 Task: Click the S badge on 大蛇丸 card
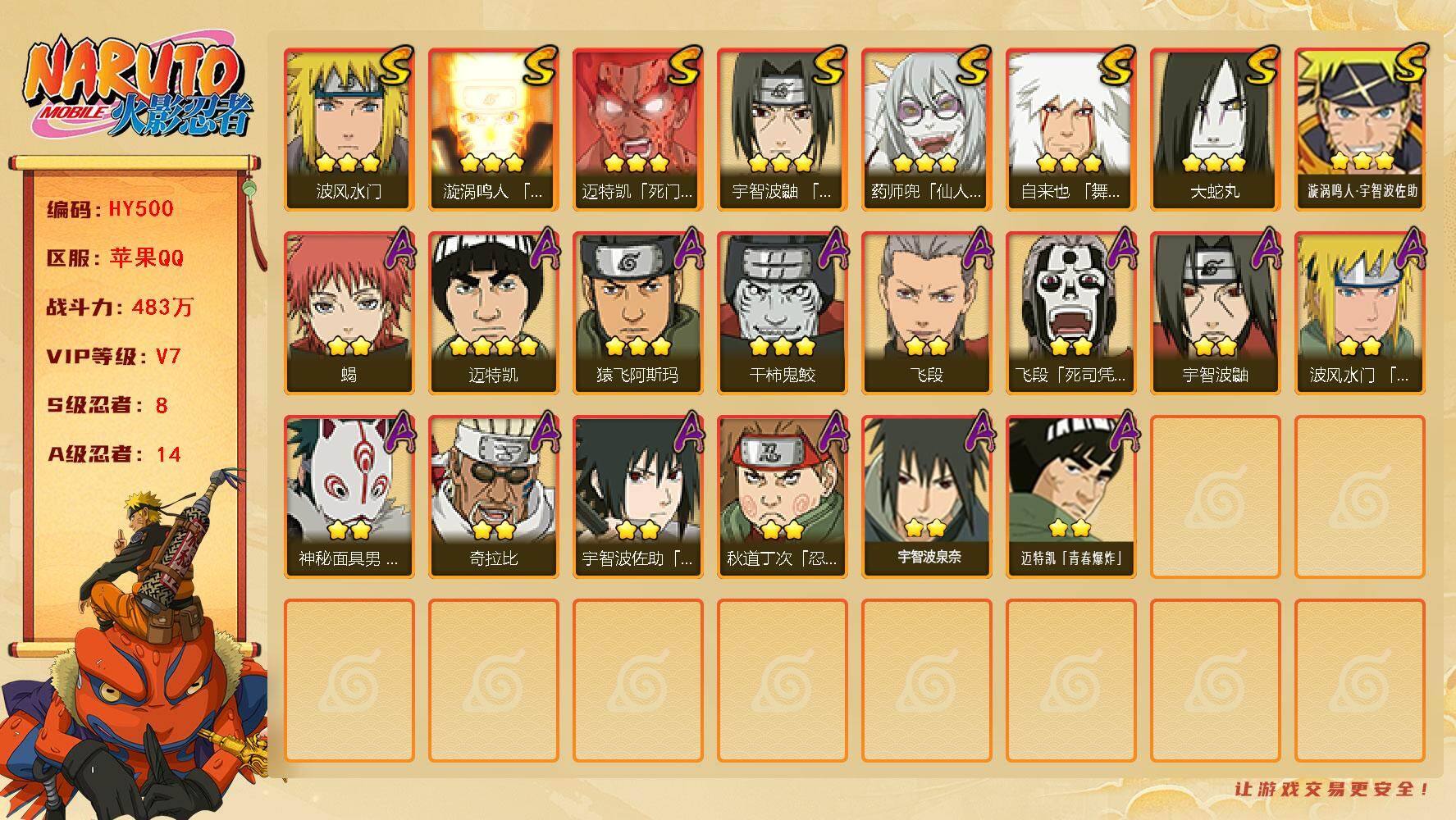[x=1261, y=66]
